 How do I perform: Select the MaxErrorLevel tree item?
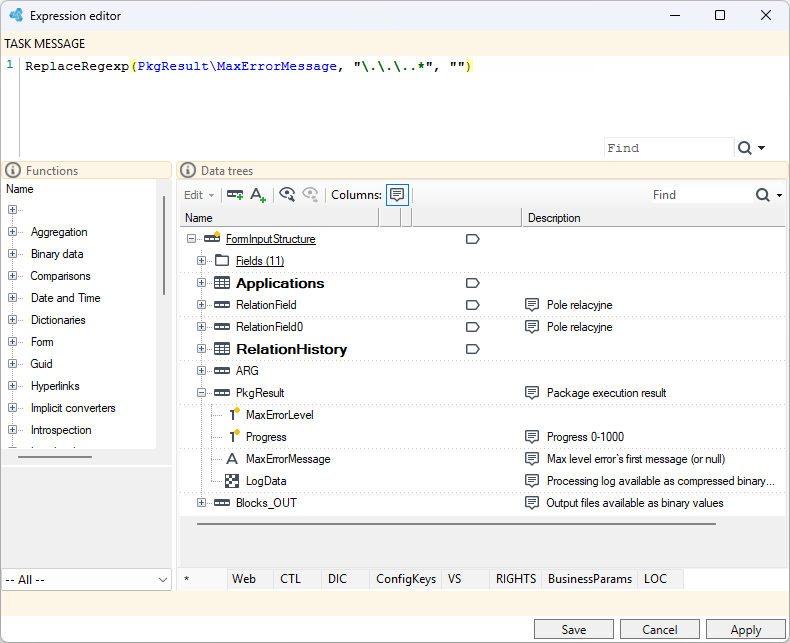[x=280, y=415]
